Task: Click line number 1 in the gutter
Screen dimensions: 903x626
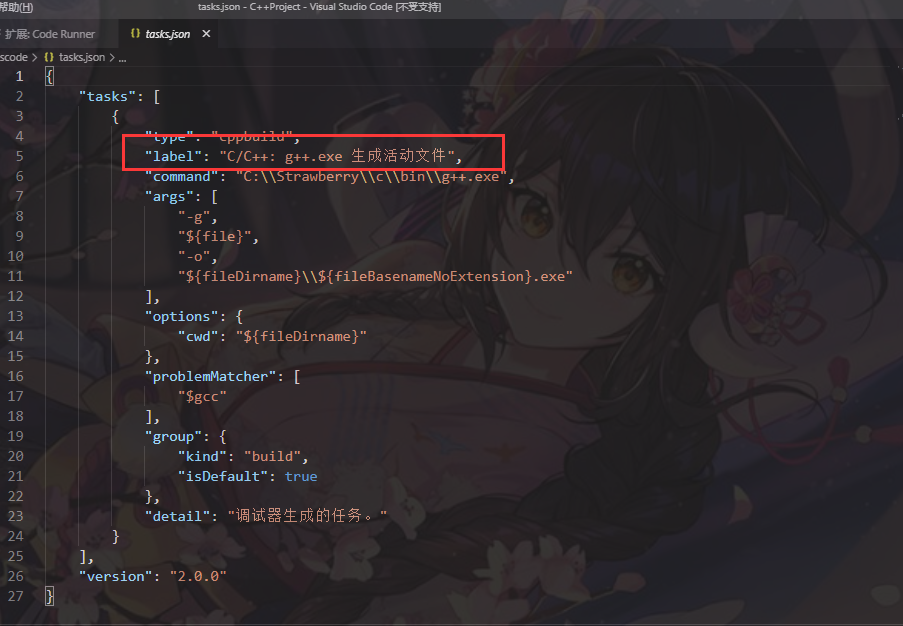Action: [x=20, y=76]
